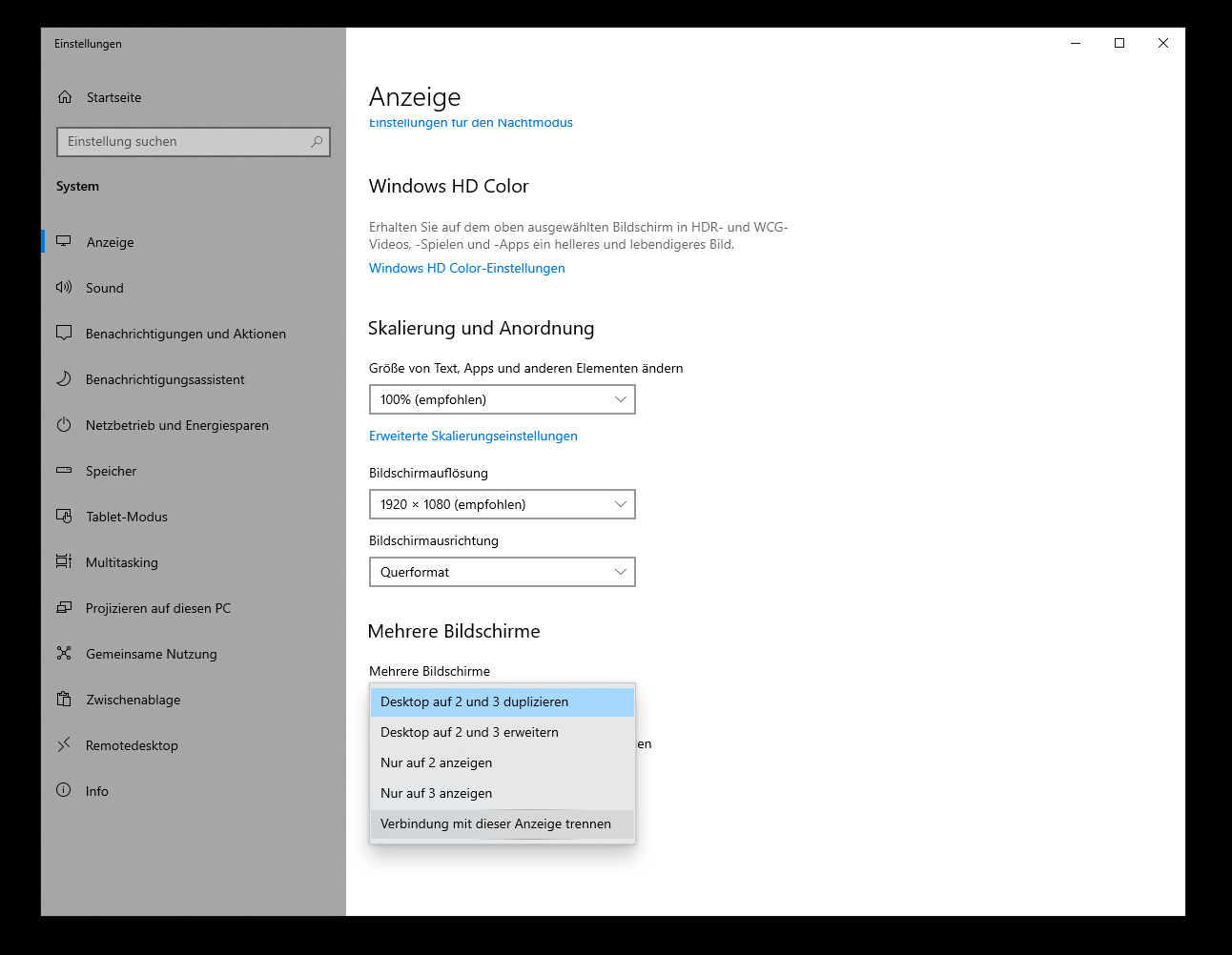Focus the Einstellung suchen search field
The image size is (1232, 955).
point(194,142)
